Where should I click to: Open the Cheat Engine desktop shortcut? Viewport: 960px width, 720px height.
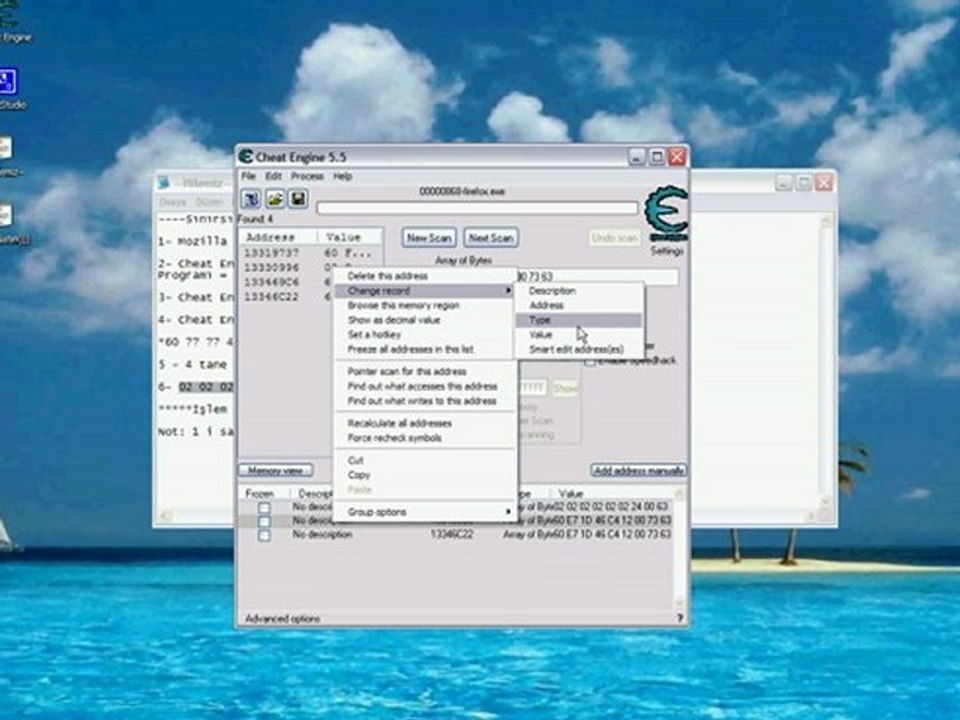click(12, 21)
